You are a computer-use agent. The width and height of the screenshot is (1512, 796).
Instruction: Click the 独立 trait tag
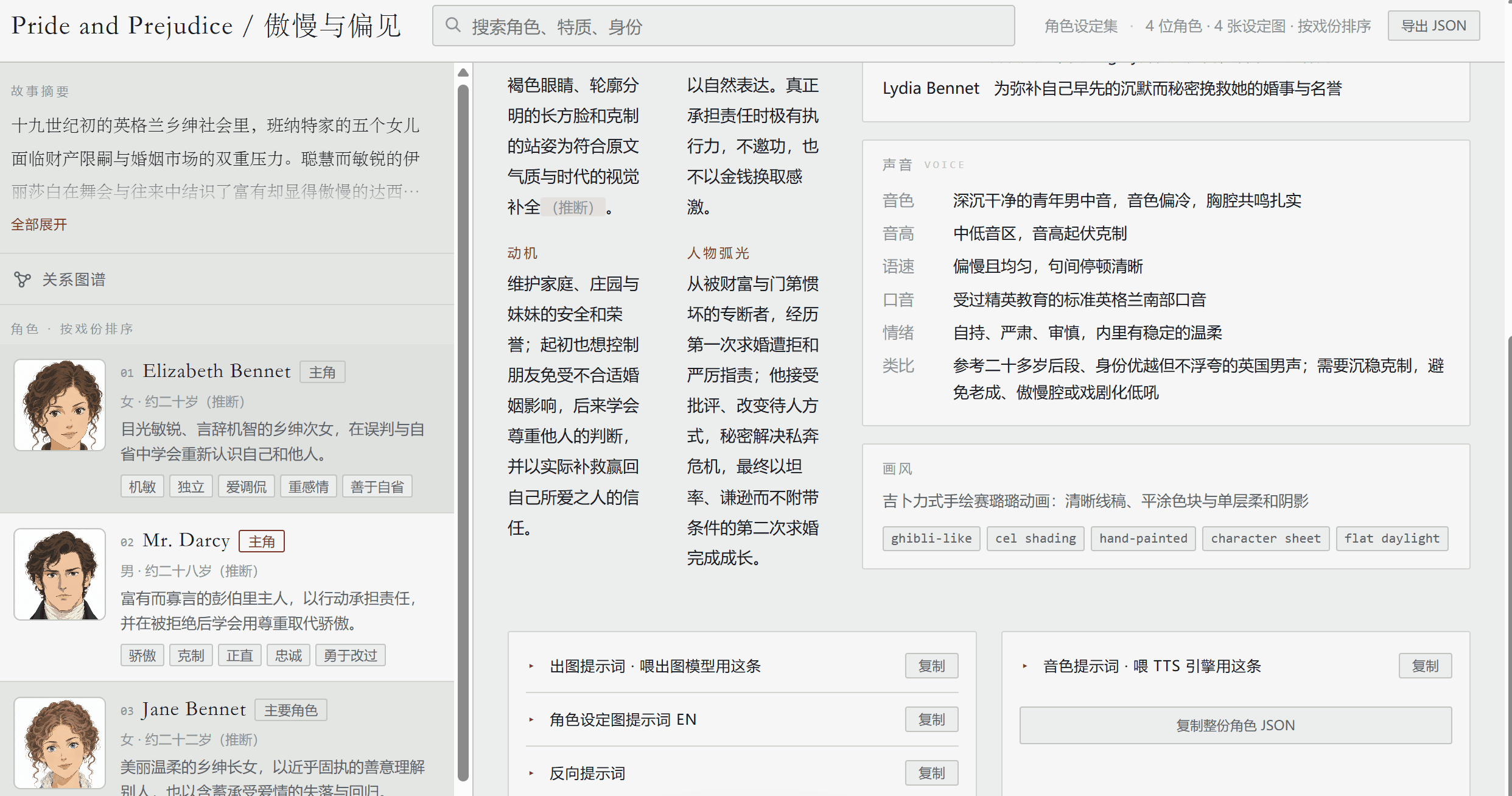[191, 487]
